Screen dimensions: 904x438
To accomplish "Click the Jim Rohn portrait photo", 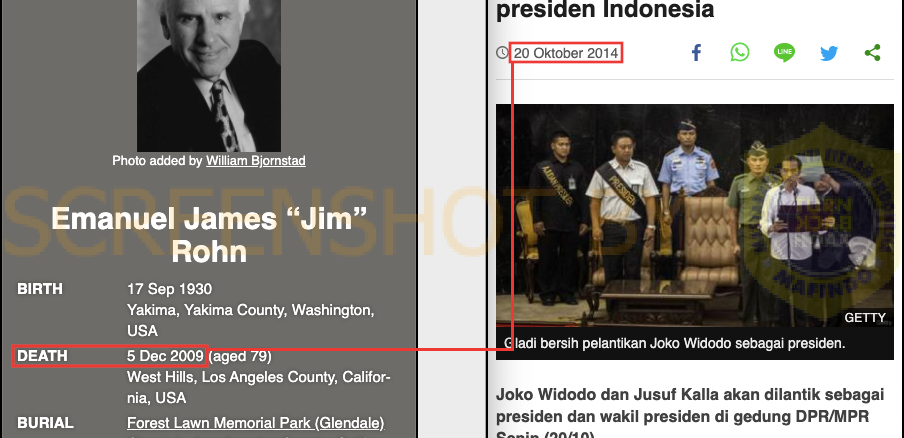I will pyautogui.click(x=209, y=75).
